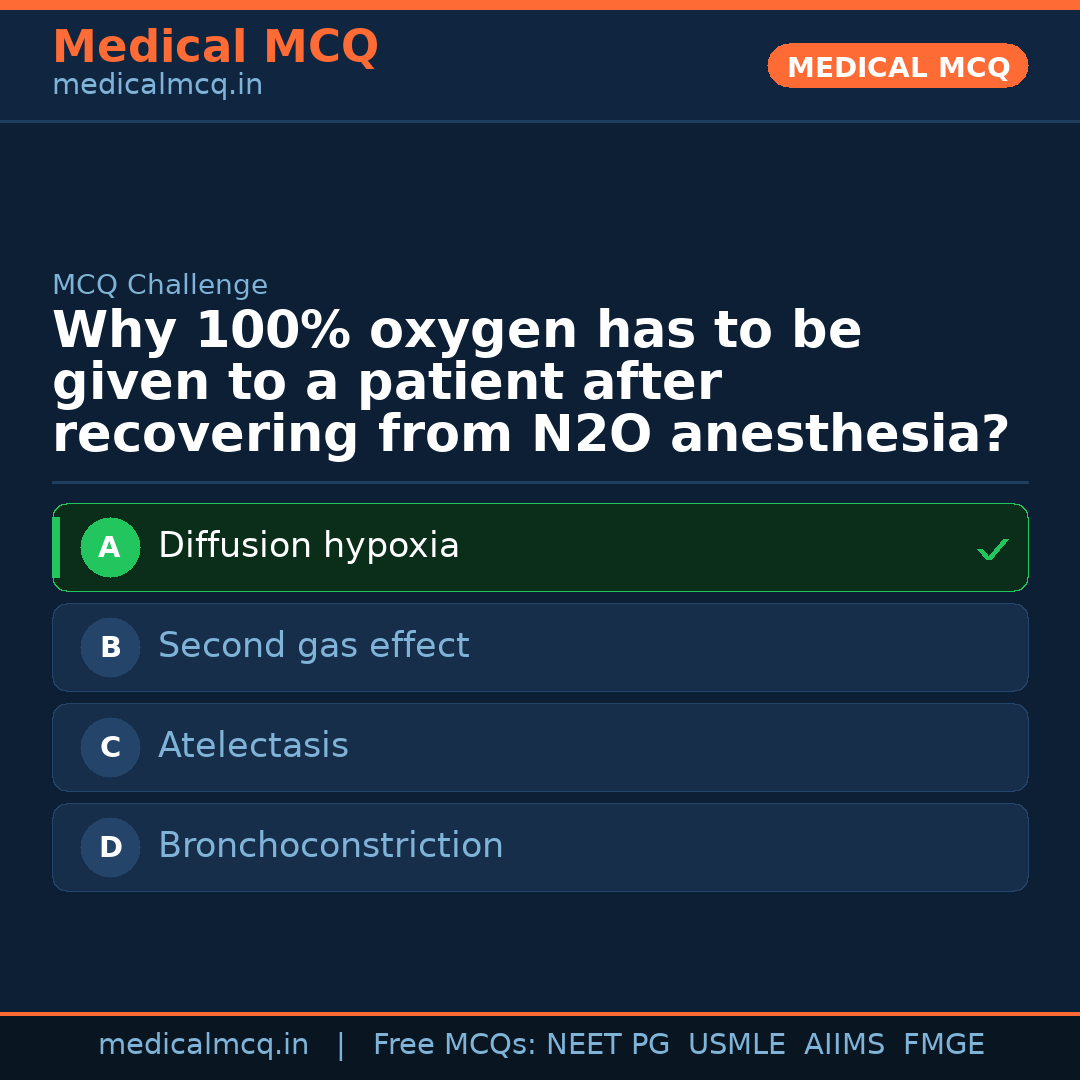1080x1080 pixels.
Task: Click the N2O anesthesia question text
Action: click(530, 383)
